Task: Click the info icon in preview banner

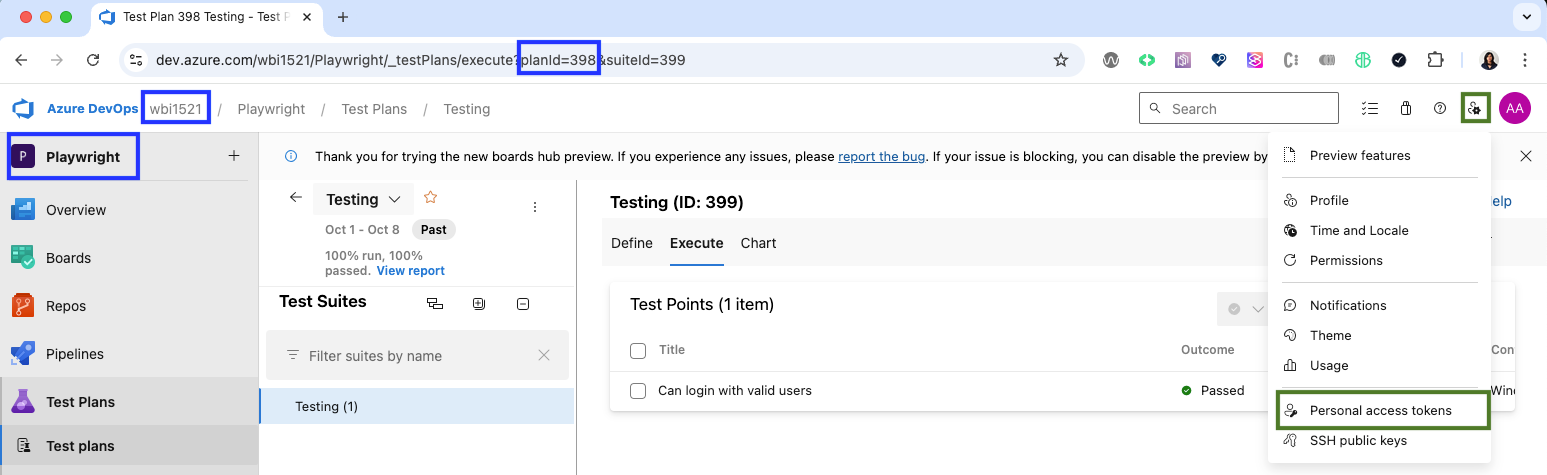Action: point(291,156)
